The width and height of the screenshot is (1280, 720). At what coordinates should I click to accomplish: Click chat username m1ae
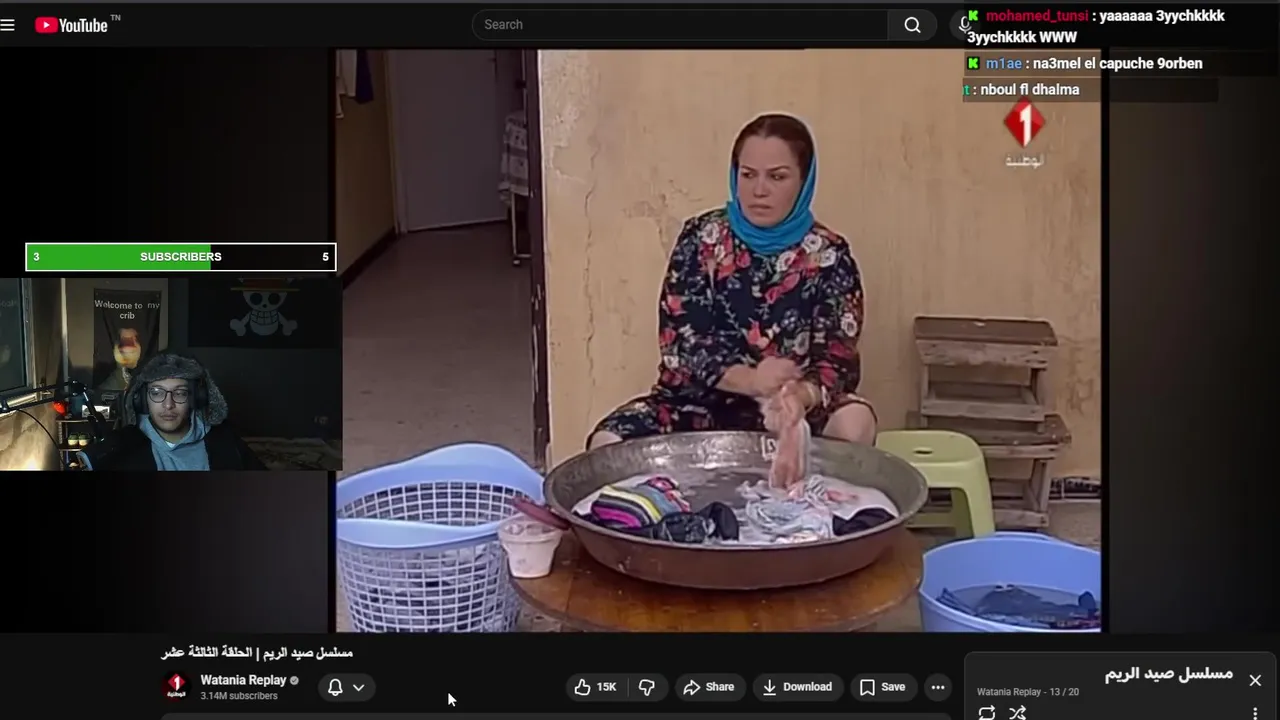click(1004, 63)
